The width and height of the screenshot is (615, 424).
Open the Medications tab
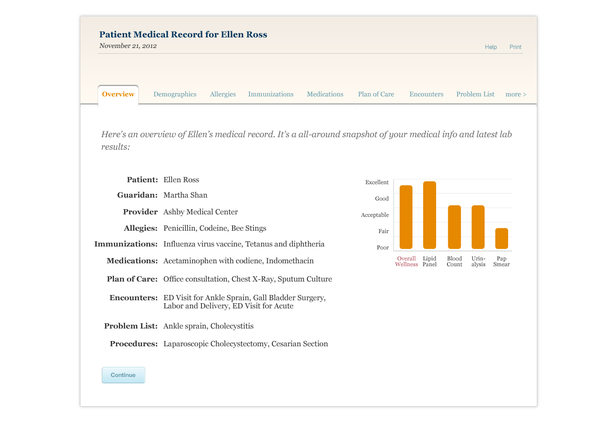[x=325, y=94]
